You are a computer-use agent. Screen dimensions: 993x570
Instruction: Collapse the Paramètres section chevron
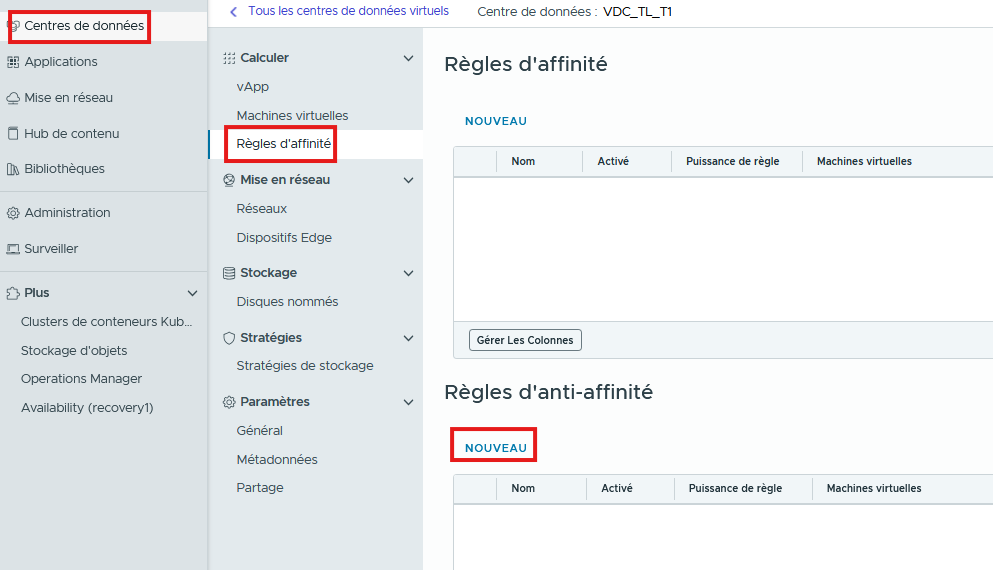coord(408,402)
